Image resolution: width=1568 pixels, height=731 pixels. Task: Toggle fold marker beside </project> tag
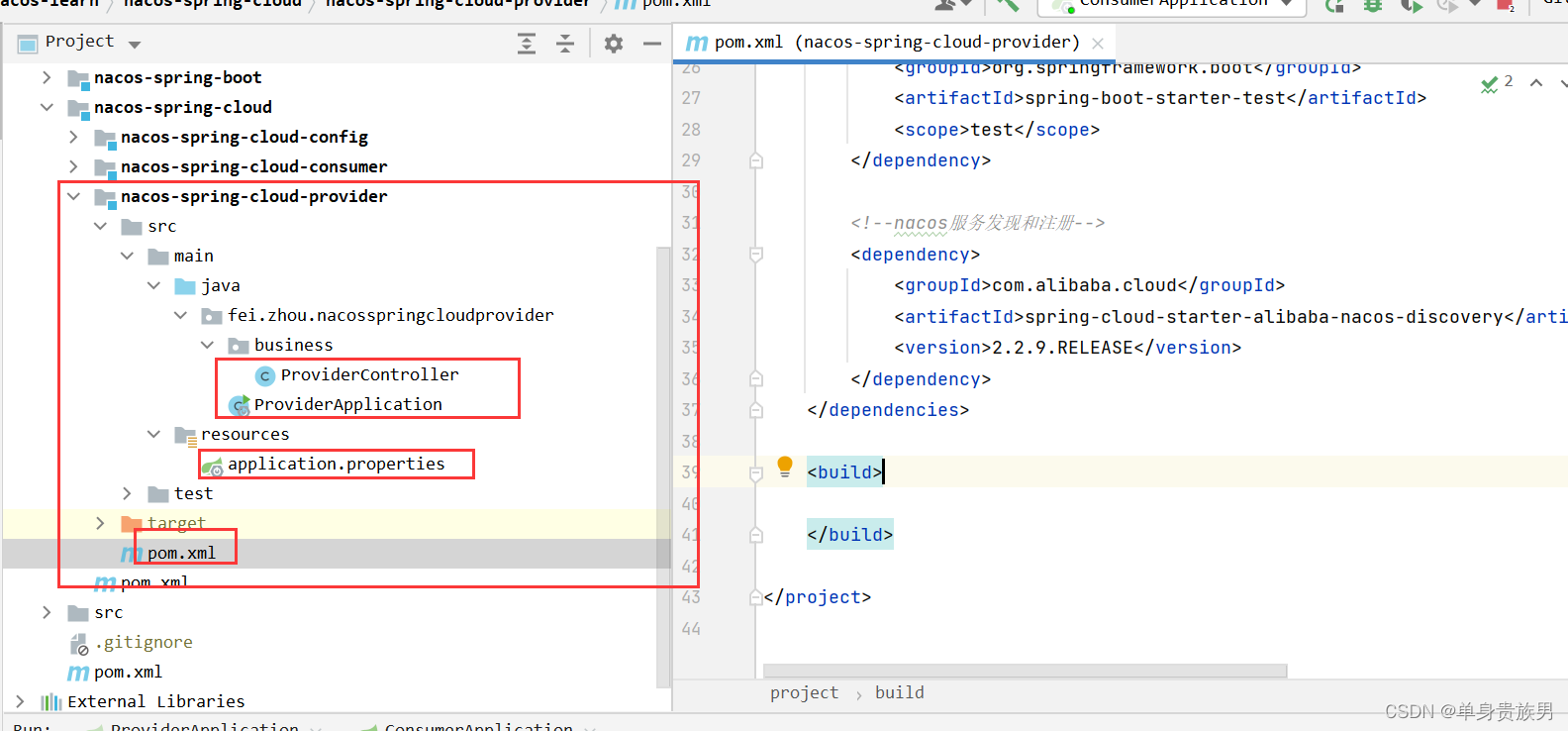[756, 597]
